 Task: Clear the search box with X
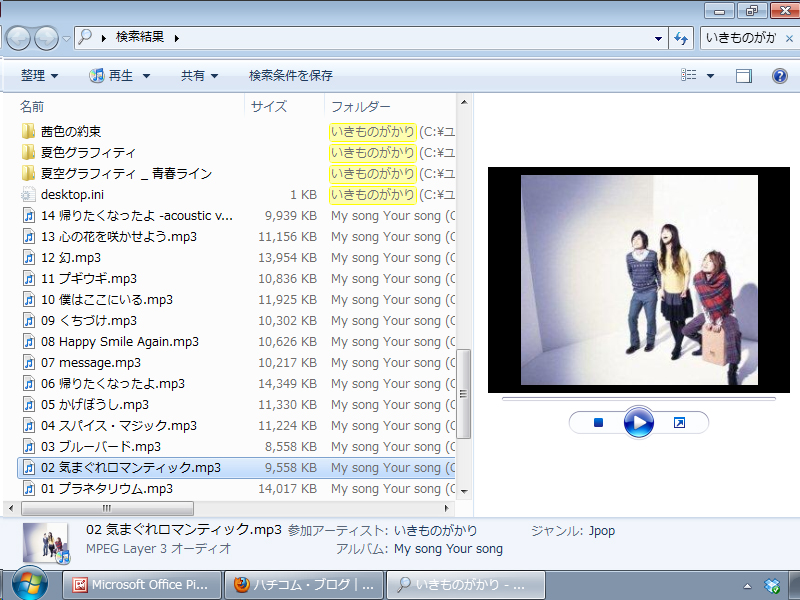789,38
